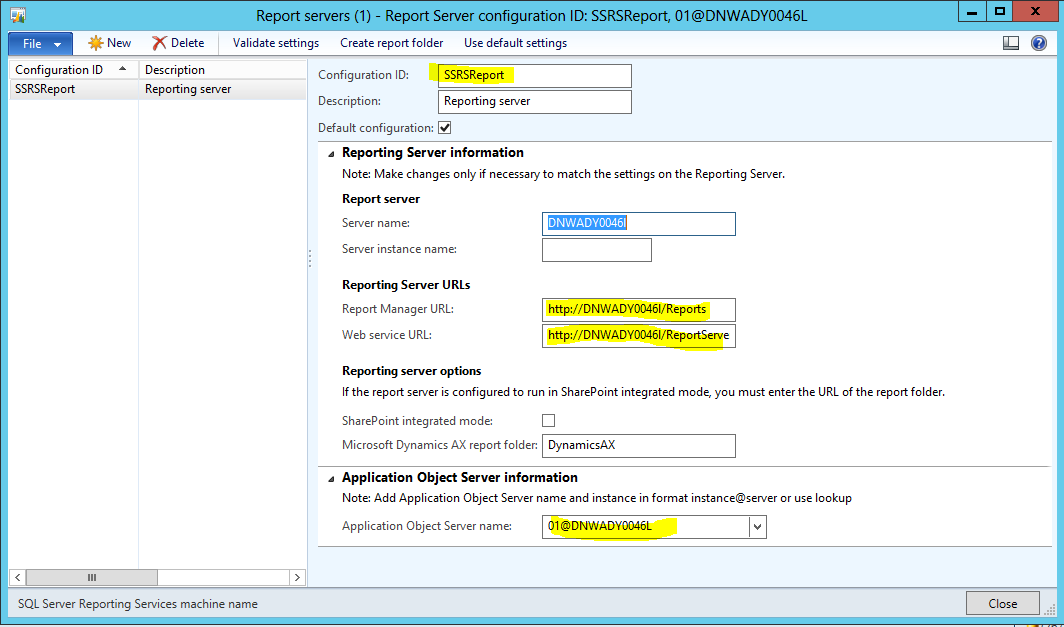Enable SharePoint integrated mode
The width and height of the screenshot is (1064, 627).
pyautogui.click(x=548, y=420)
